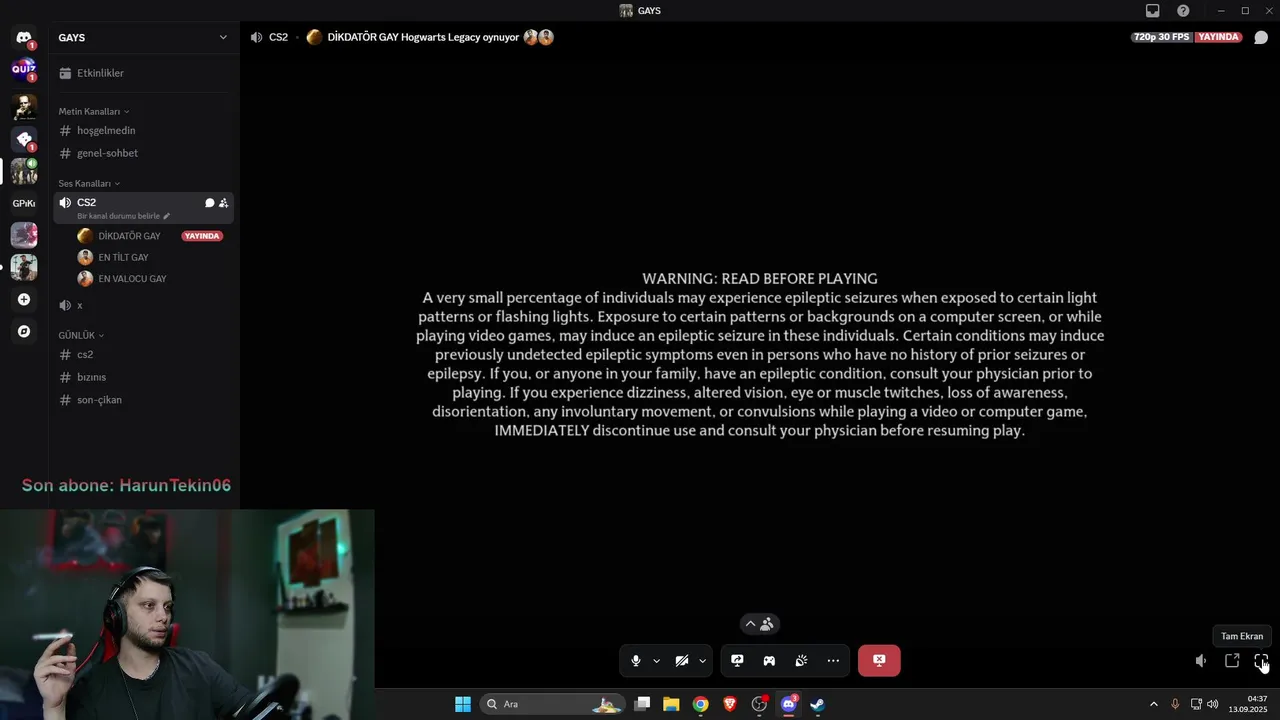
Task: Select user DİKDATÖR GAY in voice list
Action: pyautogui.click(x=128, y=236)
